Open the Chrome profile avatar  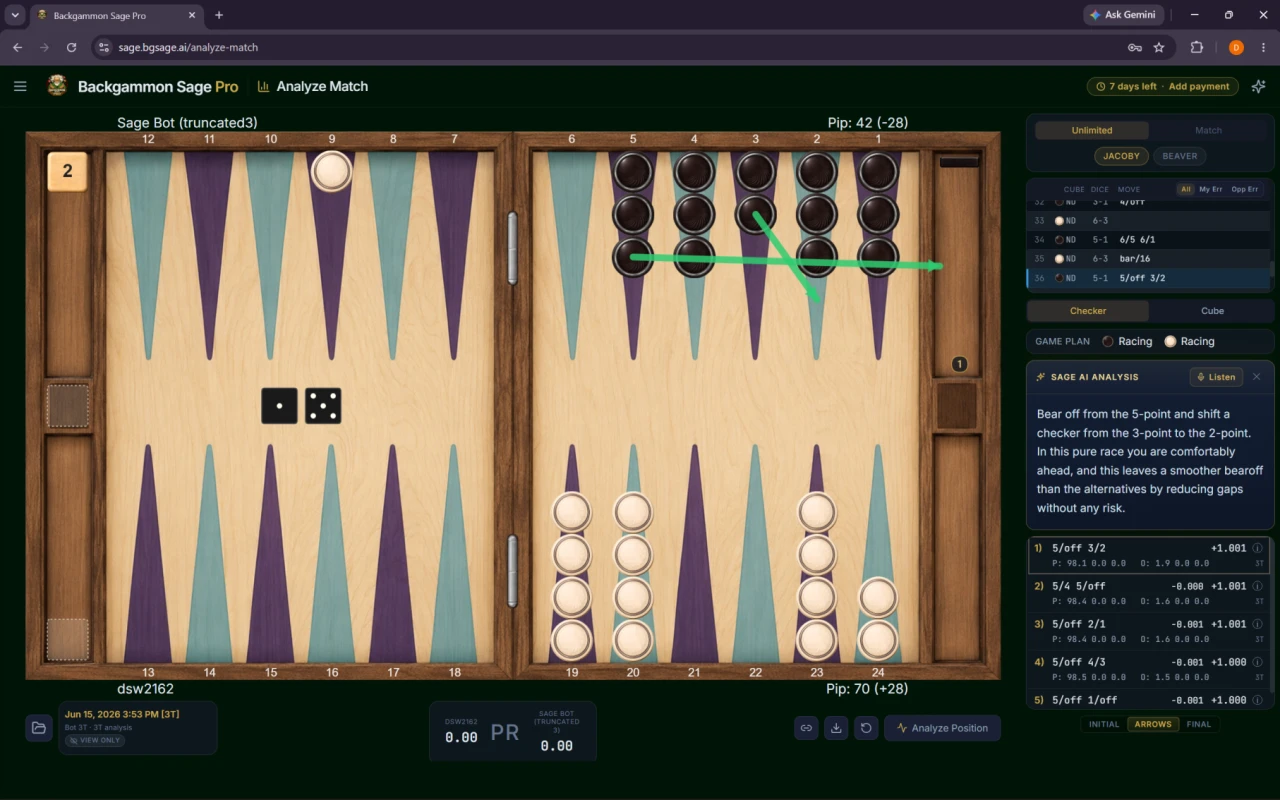point(1236,47)
